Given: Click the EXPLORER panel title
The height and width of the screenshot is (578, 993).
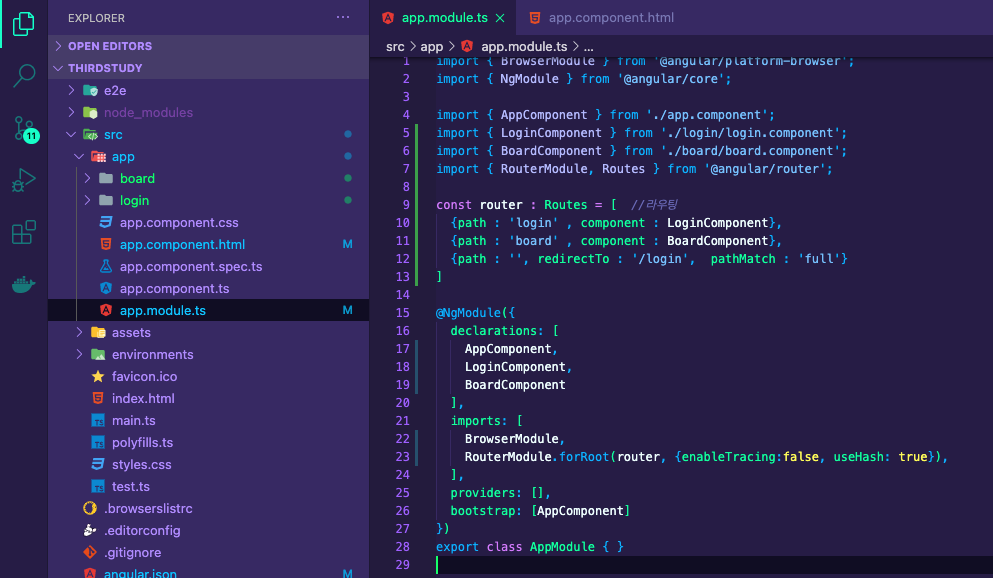Looking at the screenshot, I should 96,18.
